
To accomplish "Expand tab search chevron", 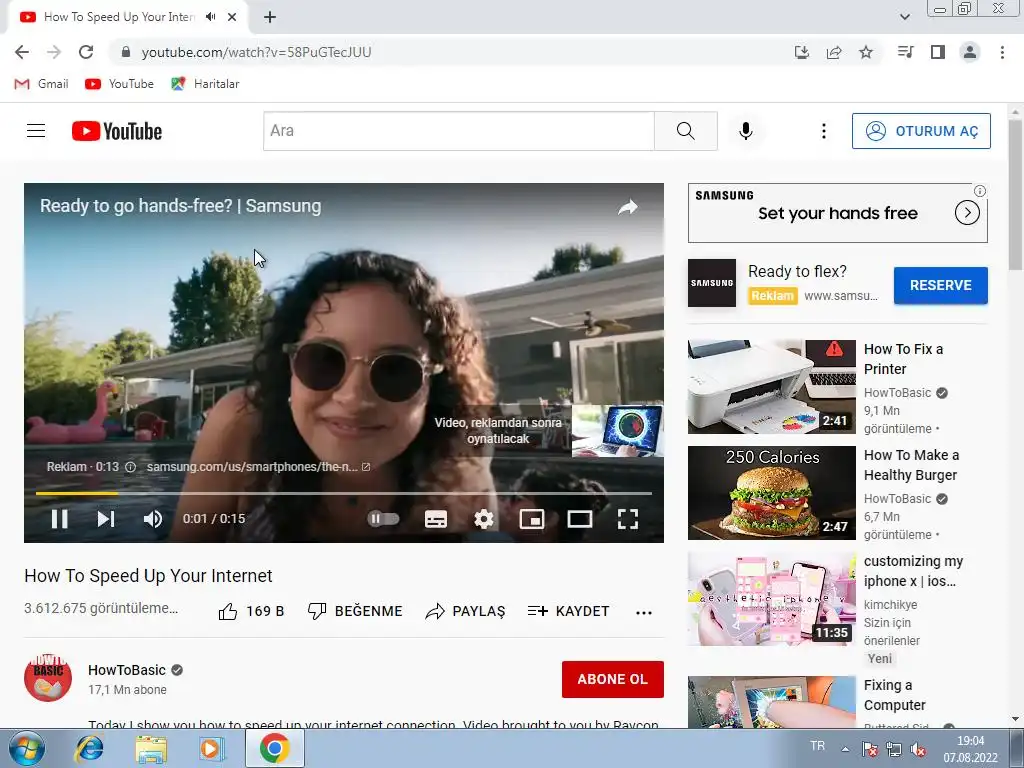I will [904, 17].
